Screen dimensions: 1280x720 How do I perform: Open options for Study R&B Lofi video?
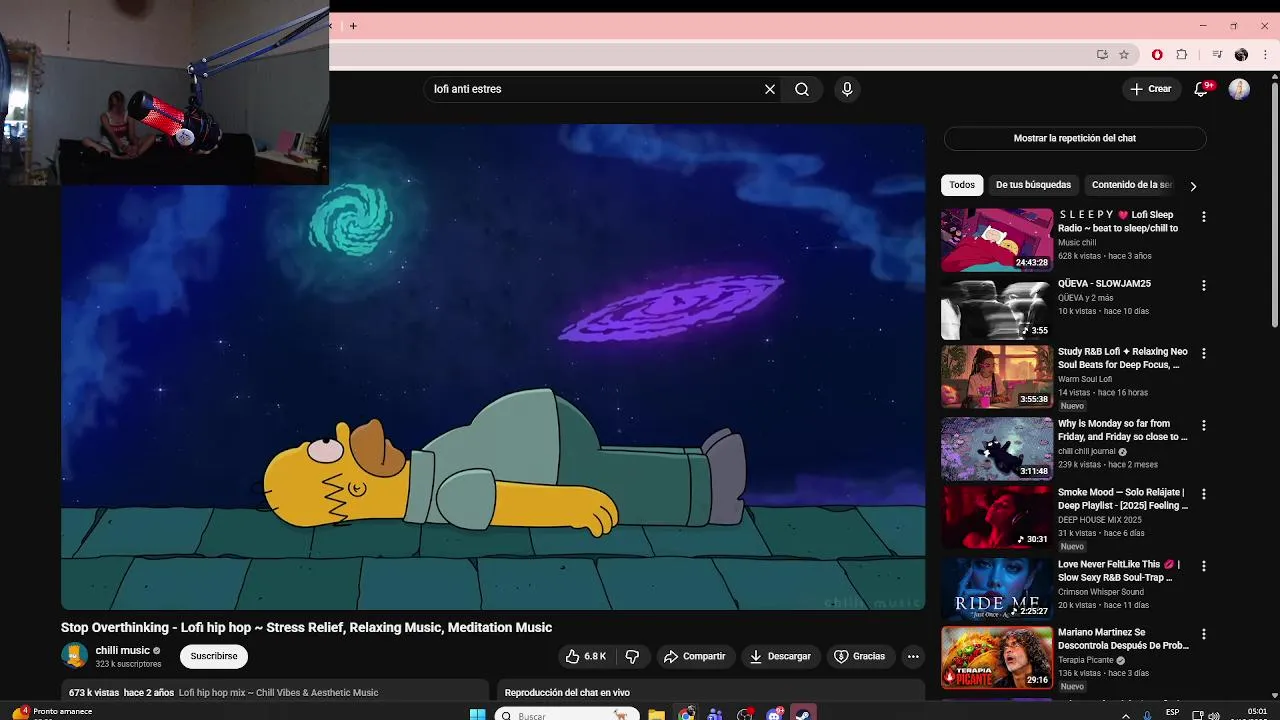[1204, 353]
